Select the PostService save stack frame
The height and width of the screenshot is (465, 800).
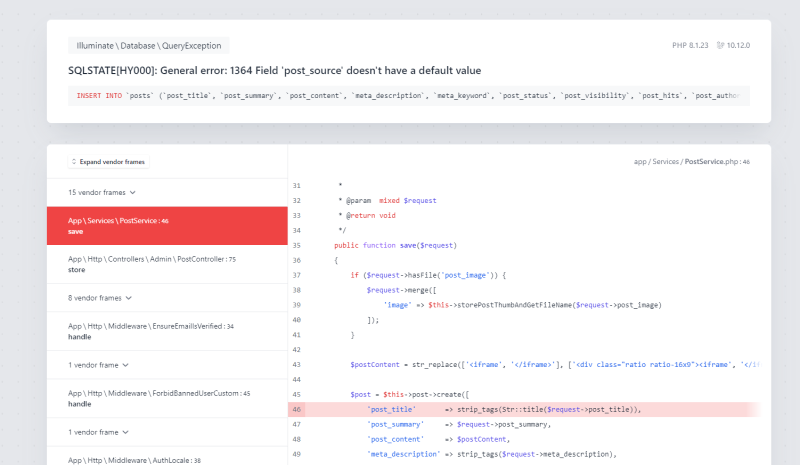[166, 226]
